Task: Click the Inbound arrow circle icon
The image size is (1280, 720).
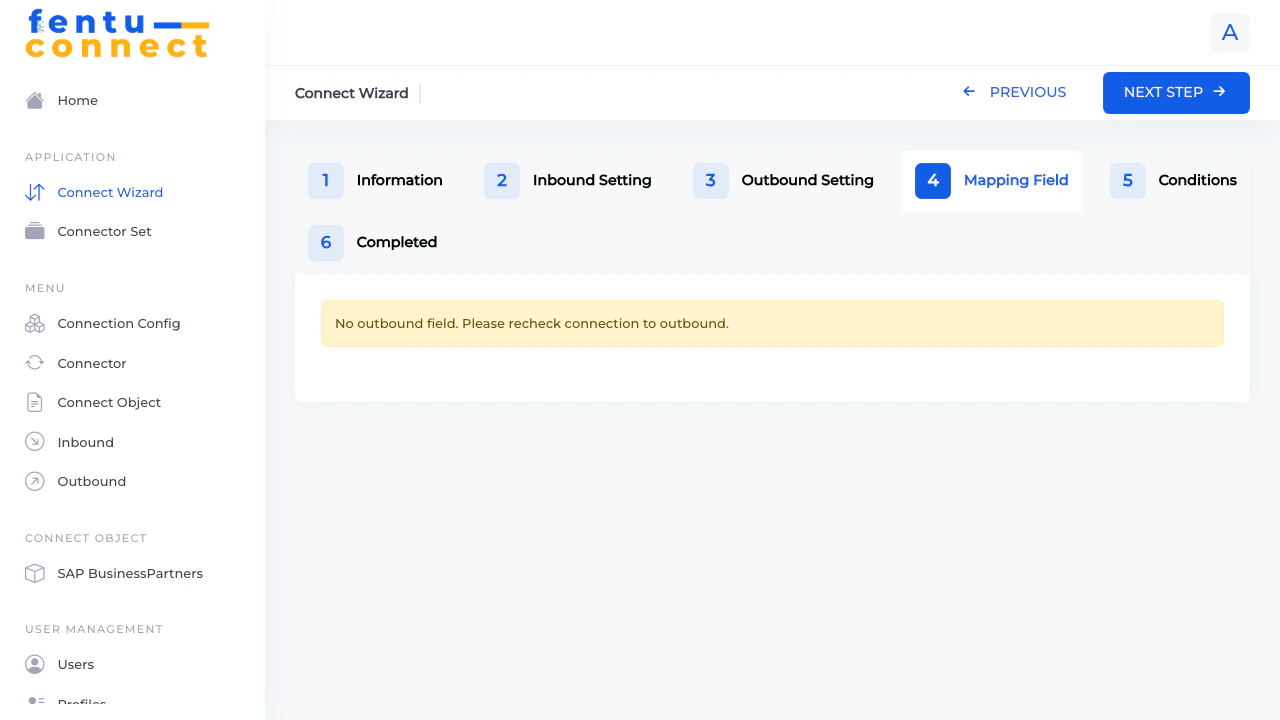Action: click(35, 442)
